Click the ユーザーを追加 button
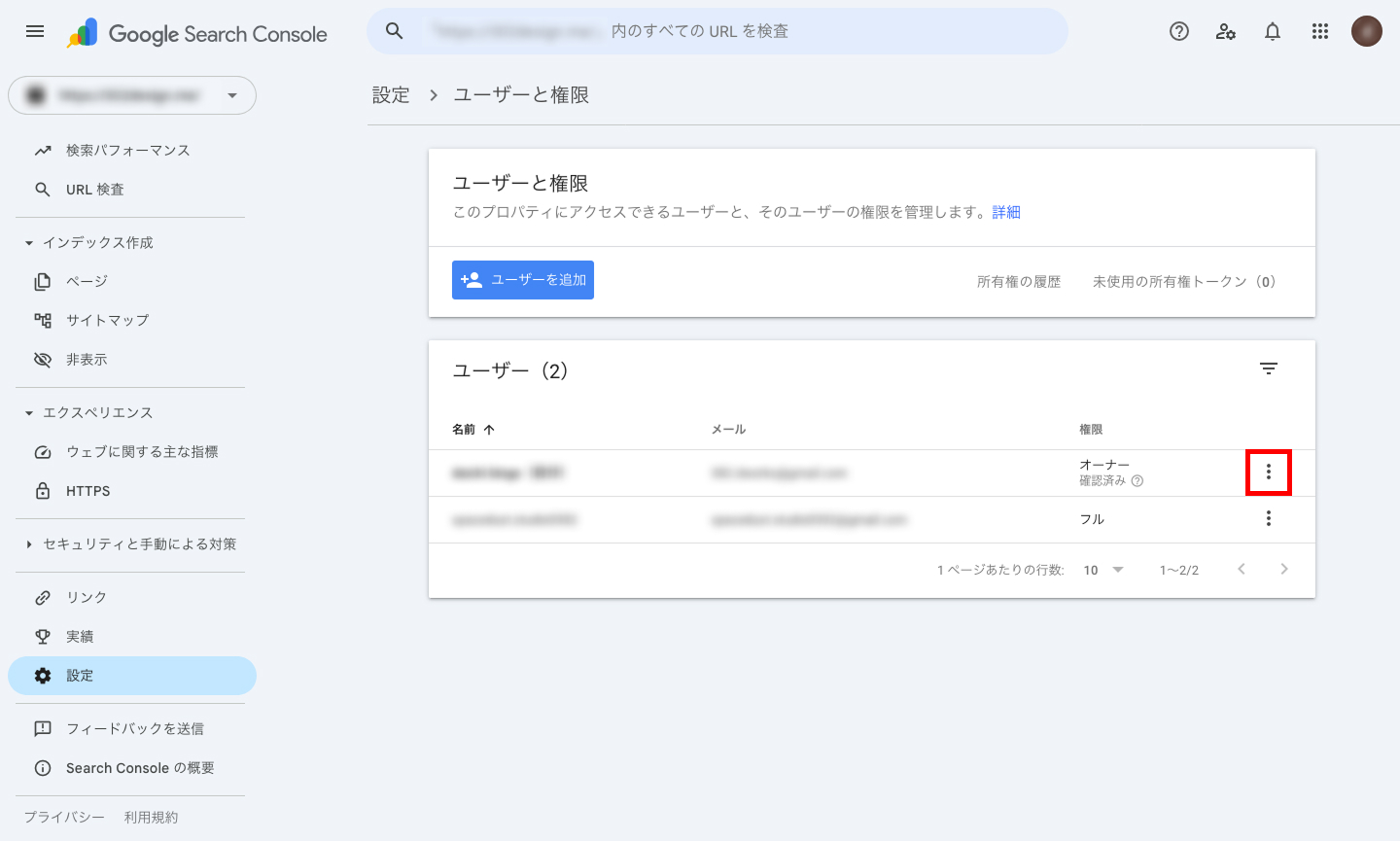This screenshot has width=1400, height=841. [523, 280]
